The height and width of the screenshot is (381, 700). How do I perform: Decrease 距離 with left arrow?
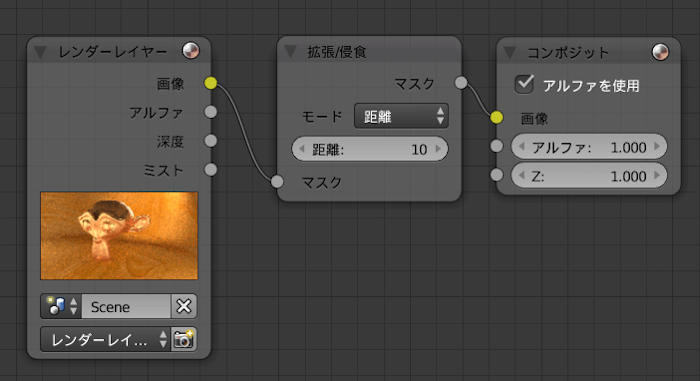(301, 149)
